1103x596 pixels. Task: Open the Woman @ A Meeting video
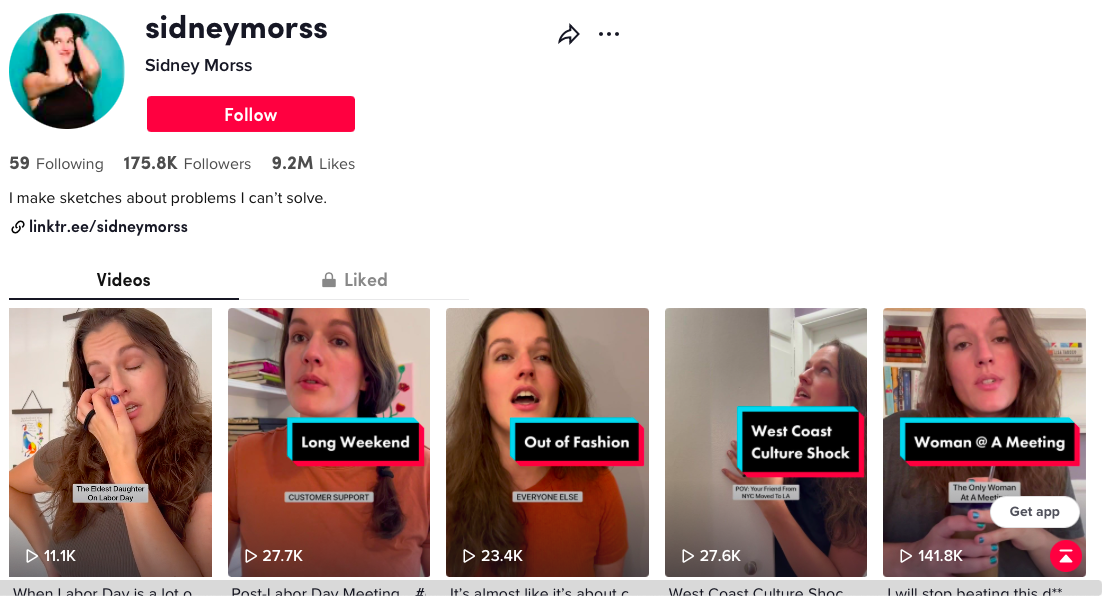coord(984,442)
